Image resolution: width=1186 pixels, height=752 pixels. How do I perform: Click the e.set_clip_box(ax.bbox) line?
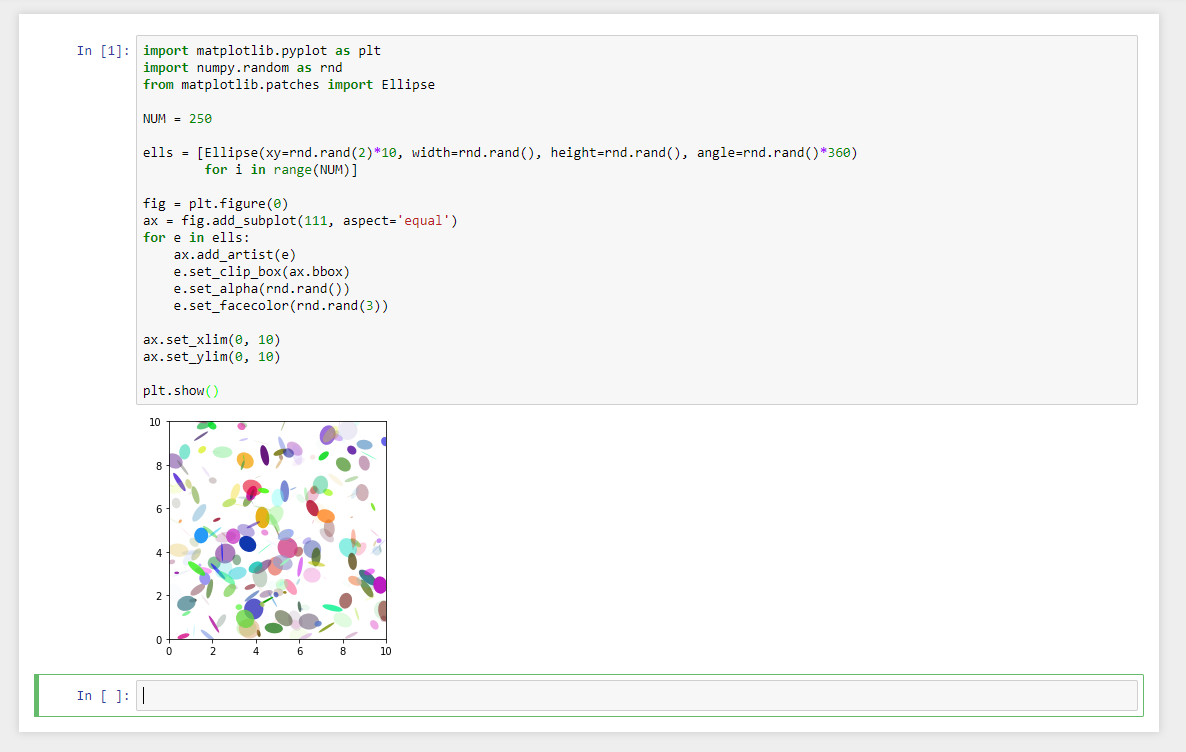coord(258,271)
